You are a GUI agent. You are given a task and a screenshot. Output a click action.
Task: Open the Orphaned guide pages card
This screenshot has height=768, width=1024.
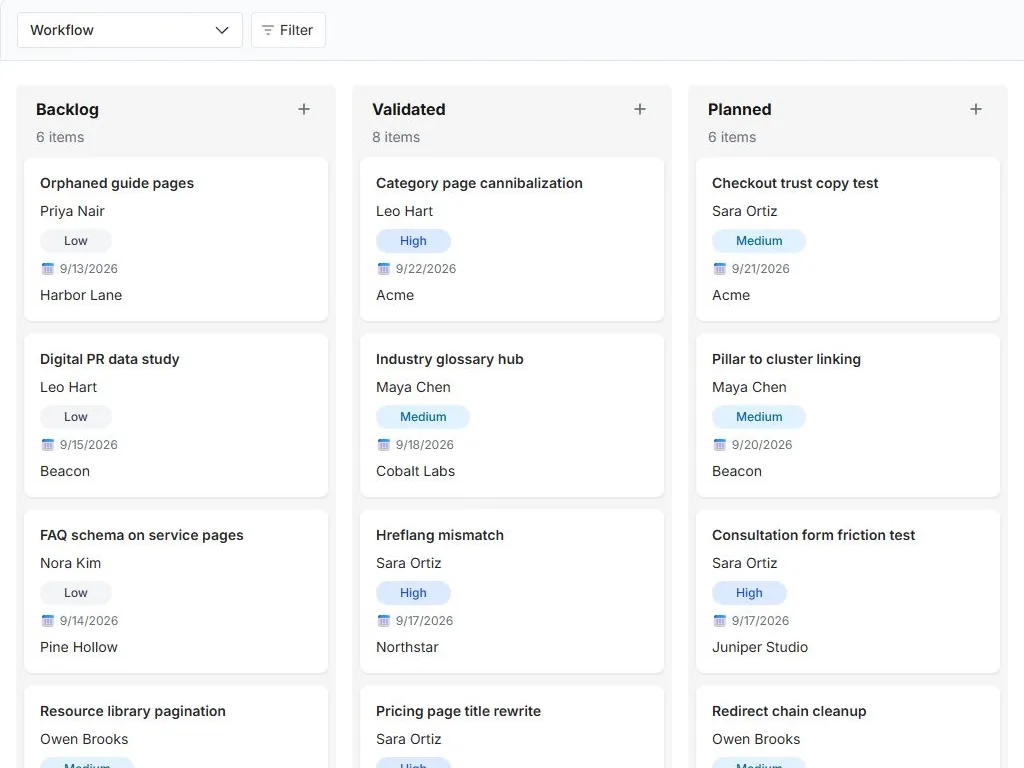176,239
